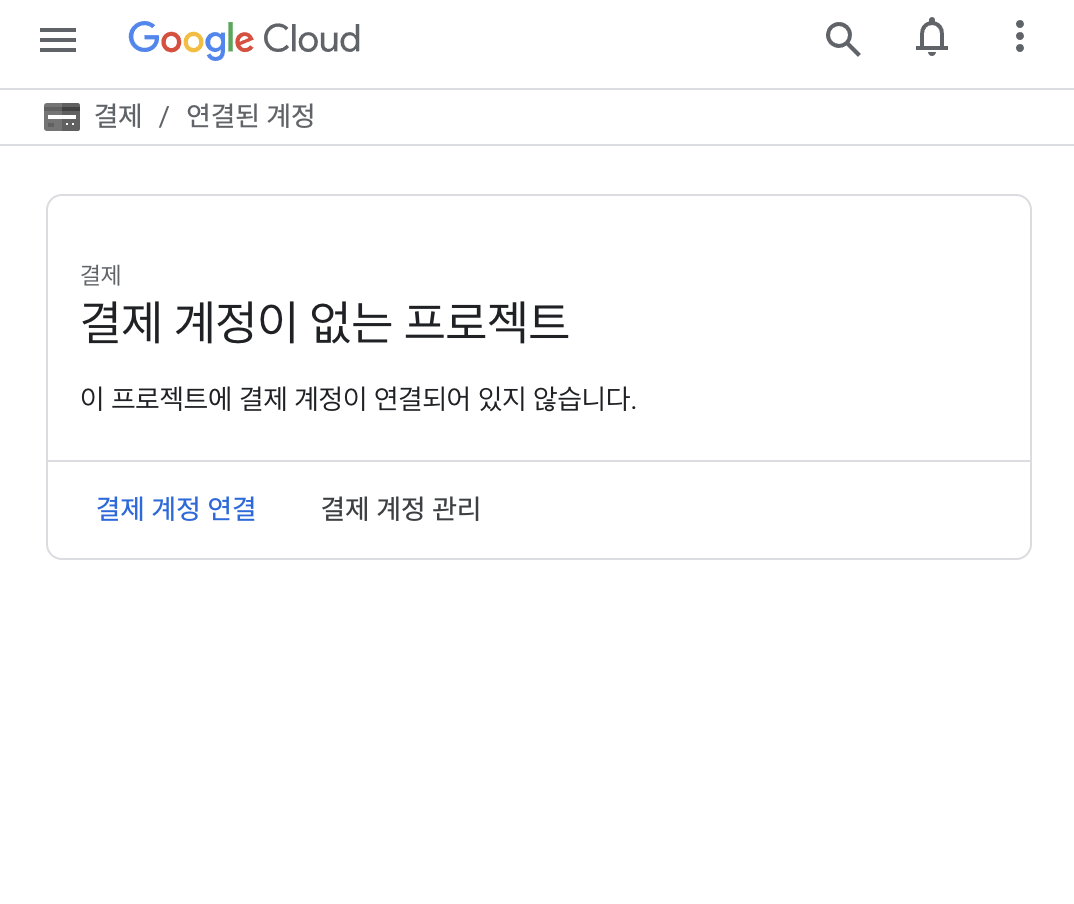Image resolution: width=1074 pixels, height=904 pixels.
Task: Click the Cloud word in the header logo
Action: [312, 39]
